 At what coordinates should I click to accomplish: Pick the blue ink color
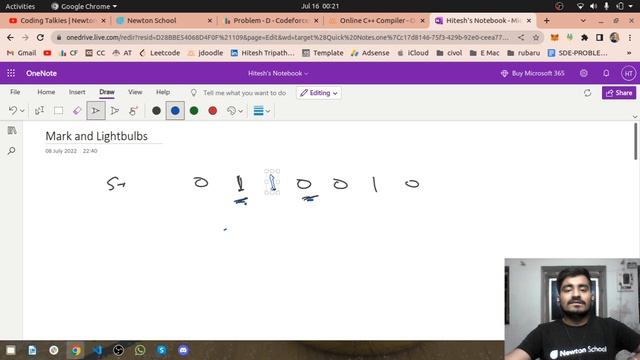[x=175, y=111]
